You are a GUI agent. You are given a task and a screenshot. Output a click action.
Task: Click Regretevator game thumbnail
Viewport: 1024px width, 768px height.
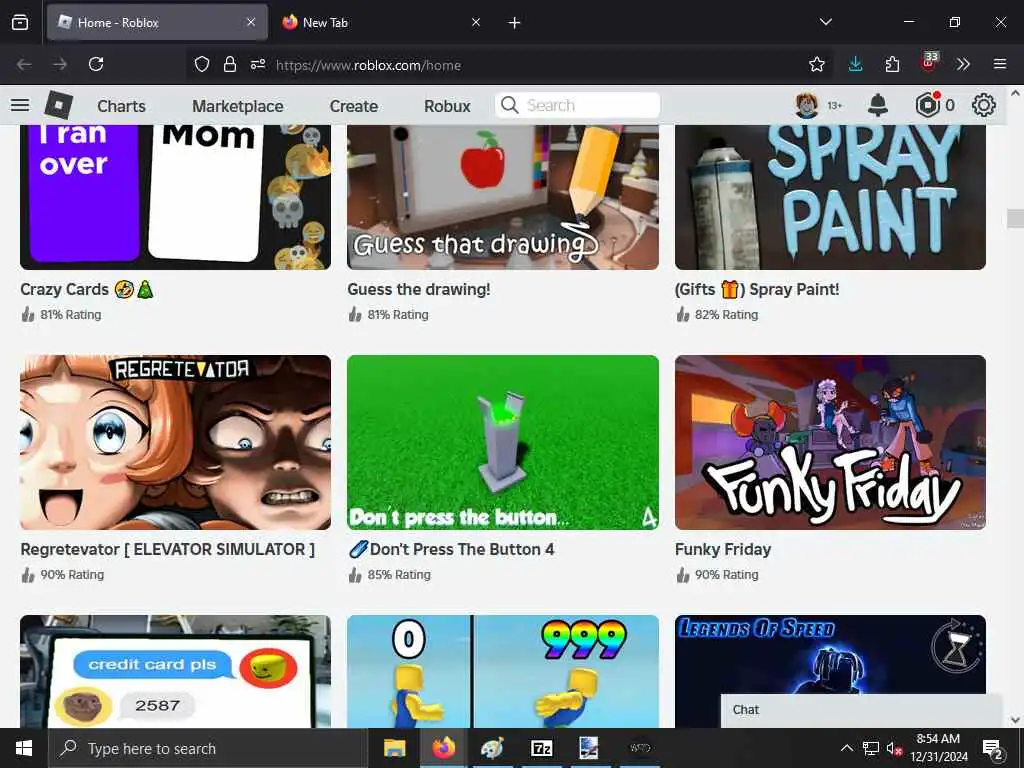176,442
